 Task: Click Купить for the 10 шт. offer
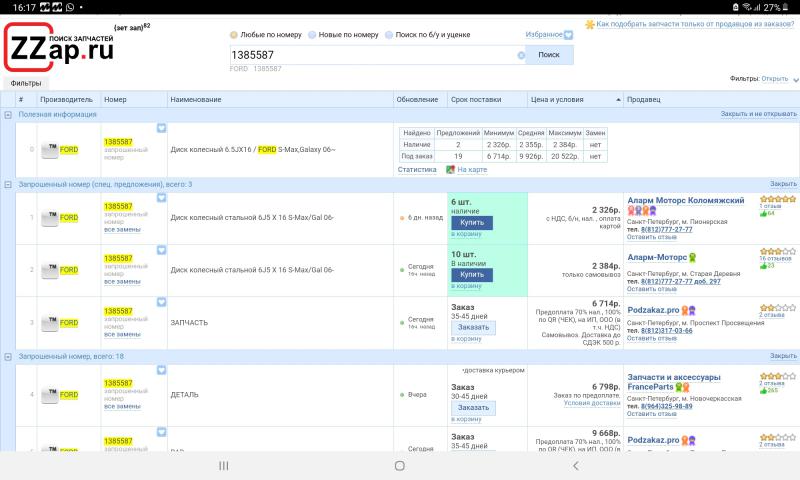[x=472, y=275]
